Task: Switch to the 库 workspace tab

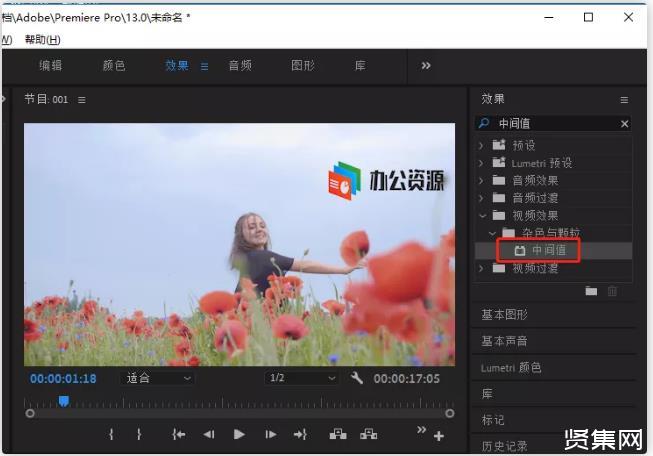Action: [360, 65]
